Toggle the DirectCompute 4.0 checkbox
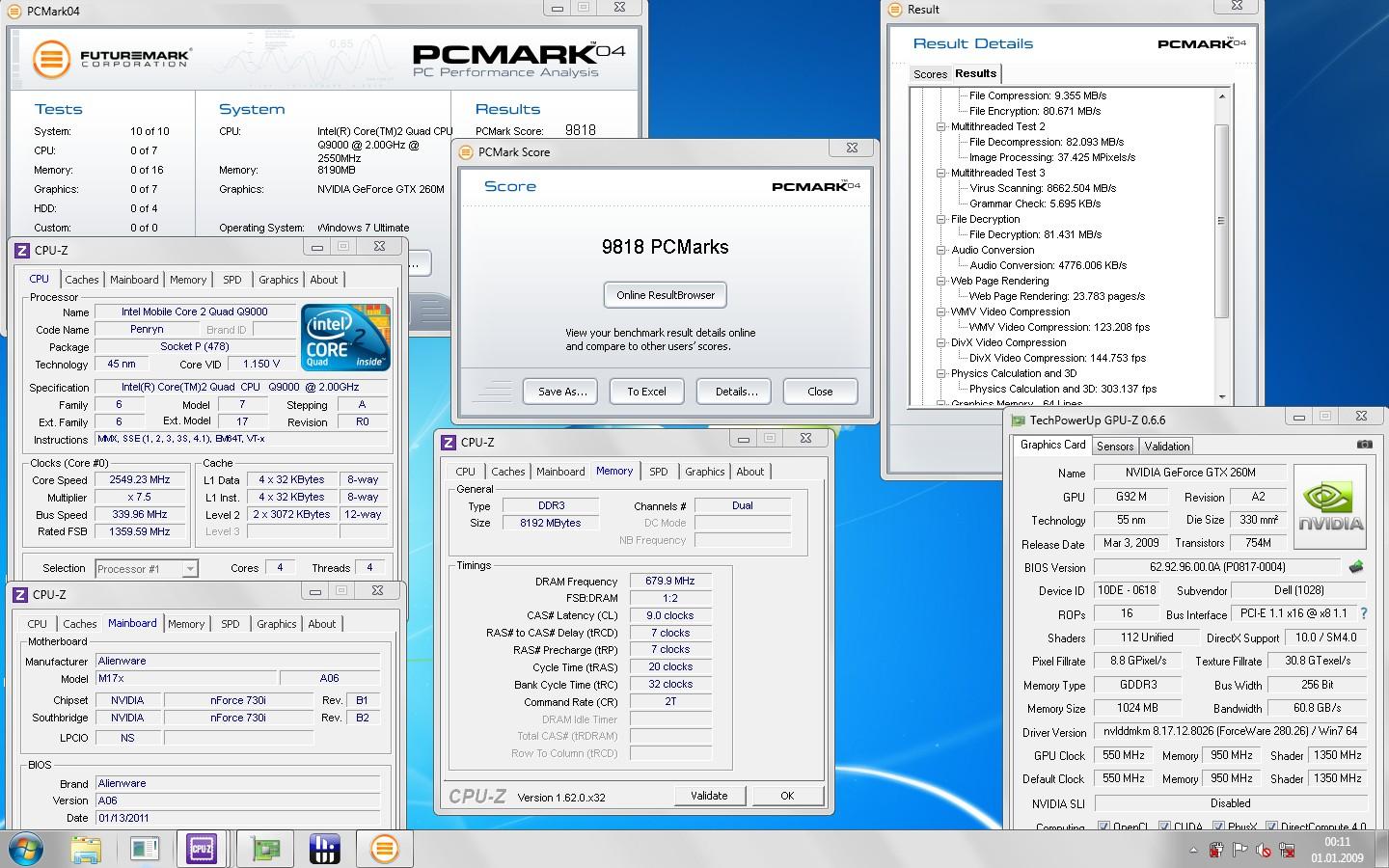This screenshot has width=1389, height=868. click(1271, 827)
